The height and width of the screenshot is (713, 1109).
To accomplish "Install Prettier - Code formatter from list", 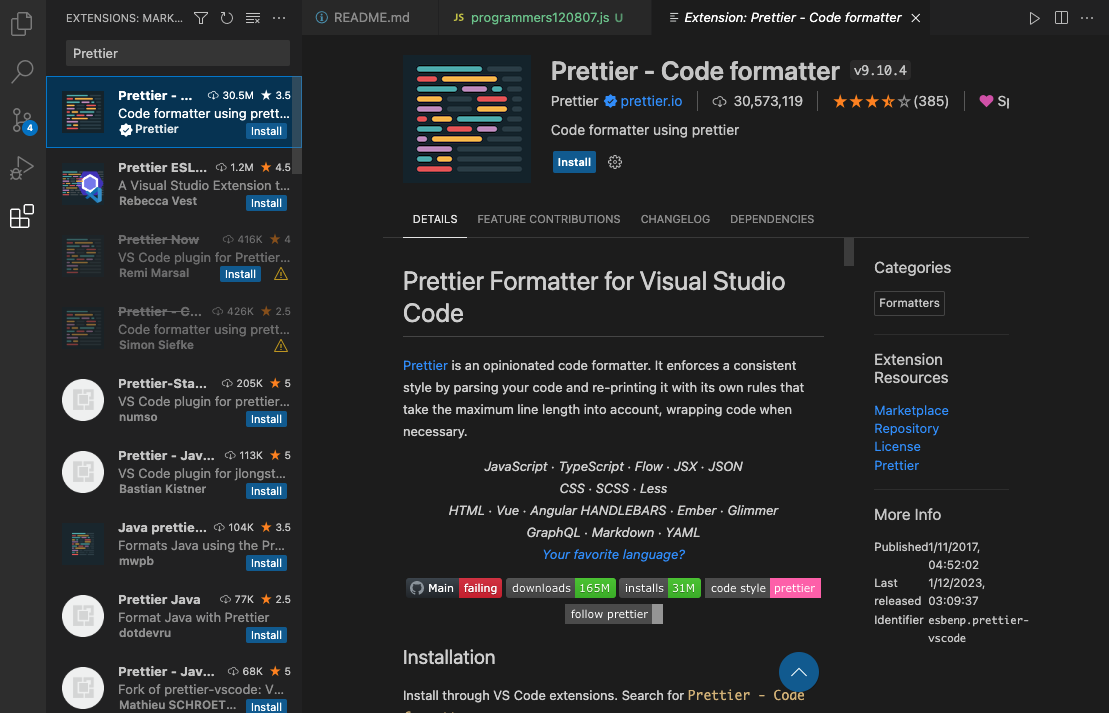I will coord(266,131).
